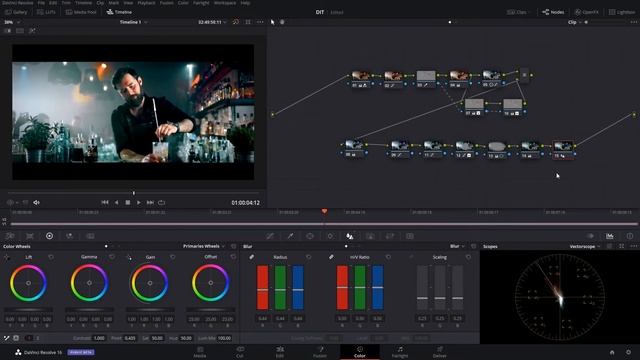
Task: Reset the Gamma color wheel
Action: click(x=112, y=257)
